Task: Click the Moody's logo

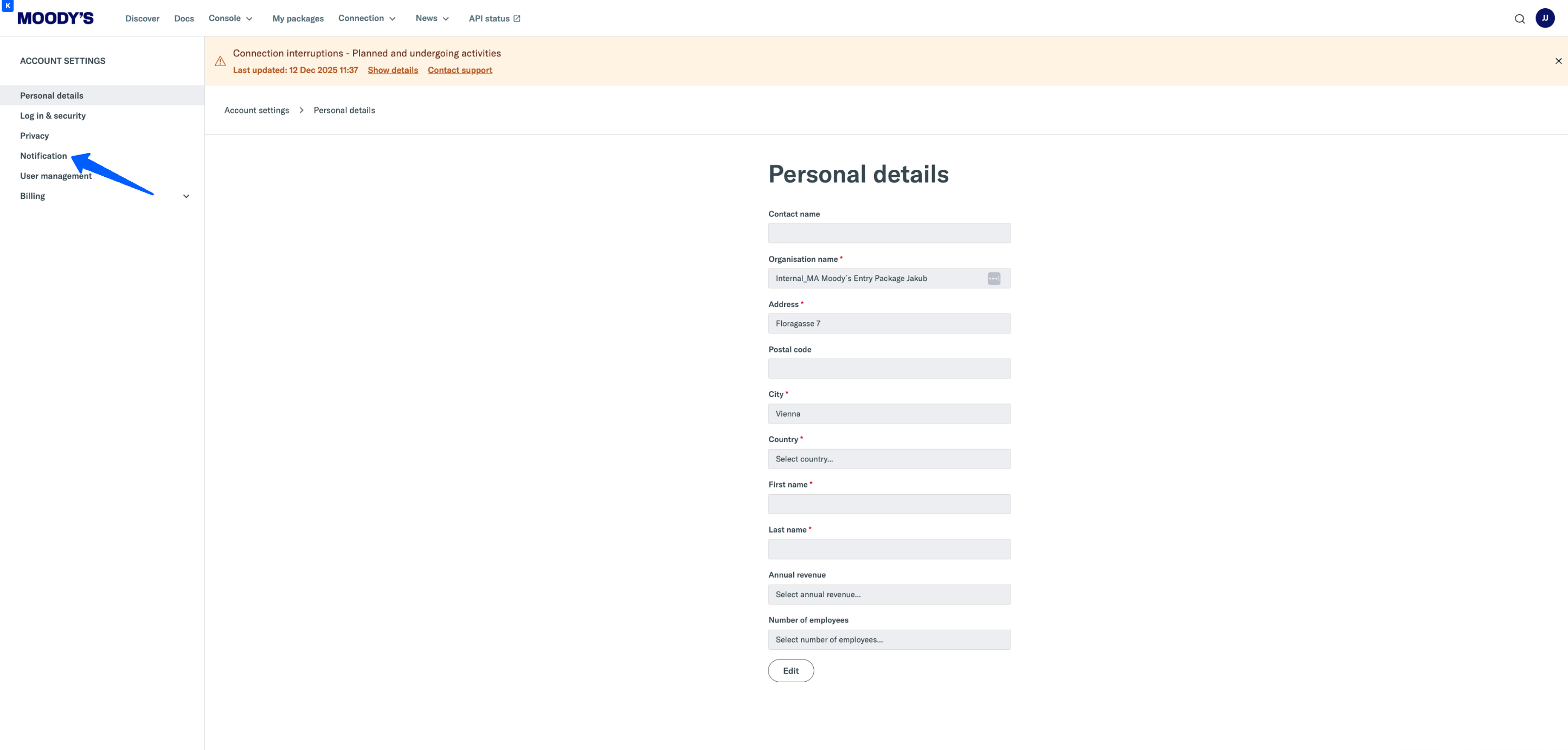Action: pos(55,18)
